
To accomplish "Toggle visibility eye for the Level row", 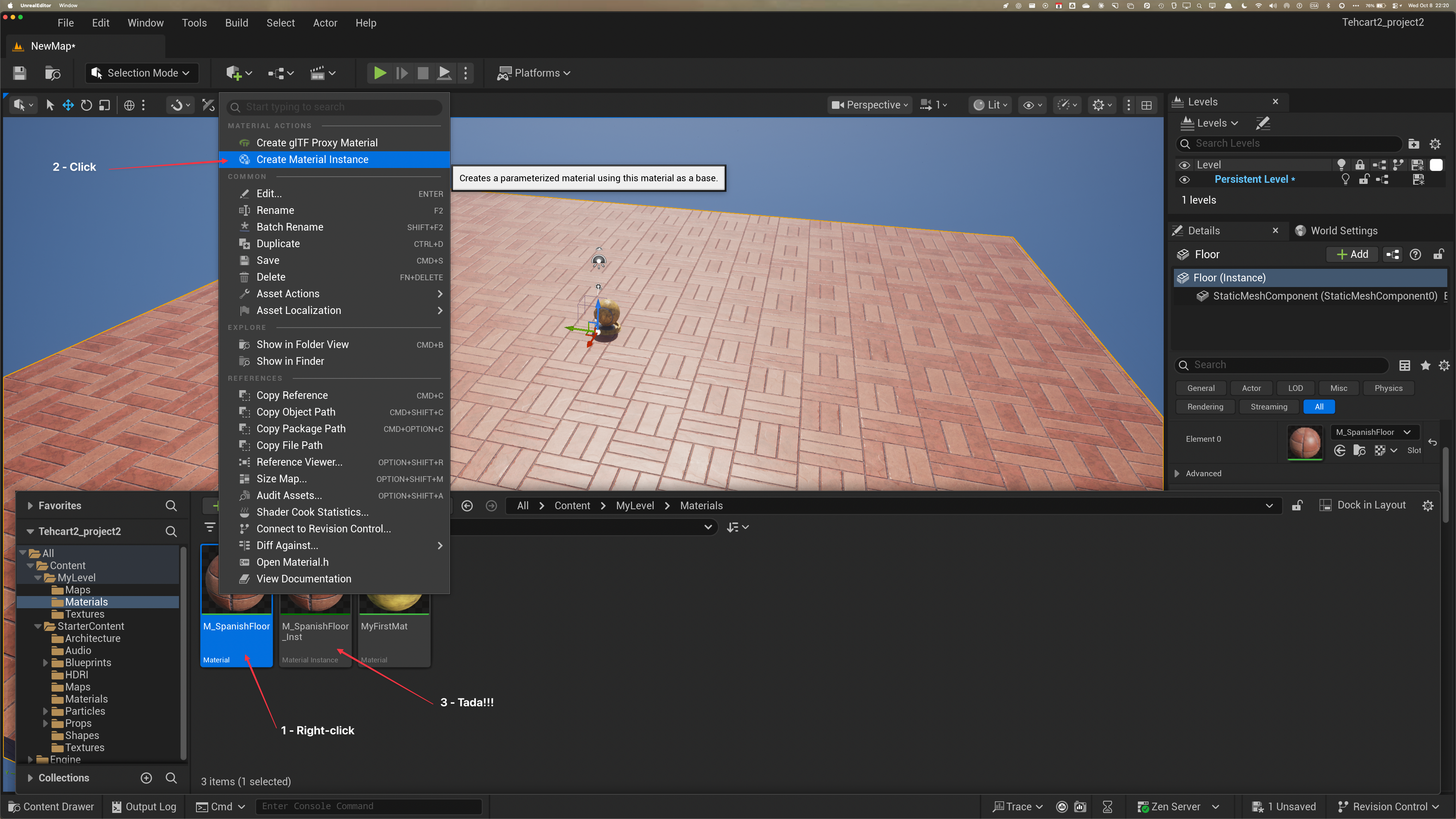I will pyautogui.click(x=1184, y=165).
